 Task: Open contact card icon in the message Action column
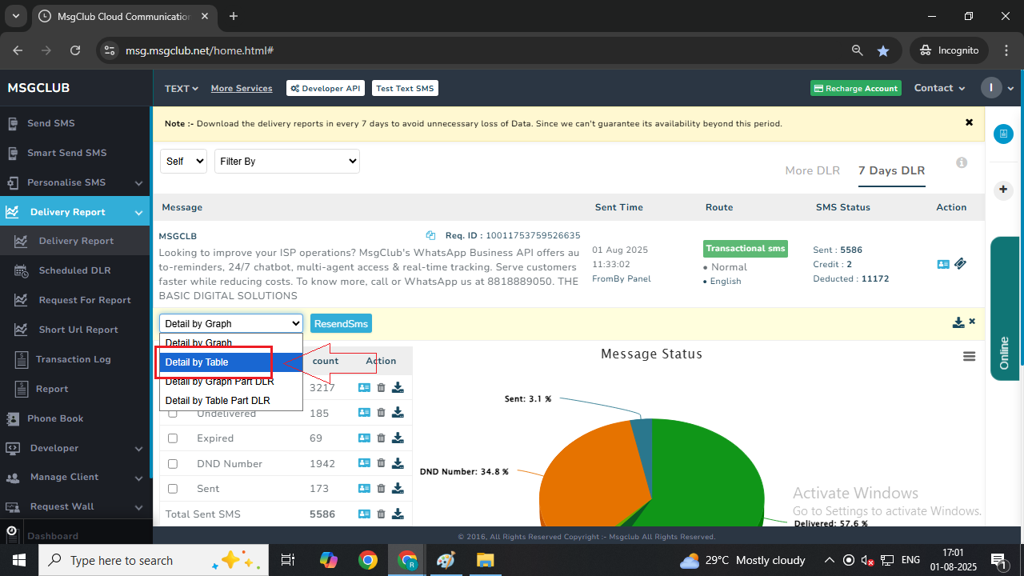pyautogui.click(x=943, y=264)
